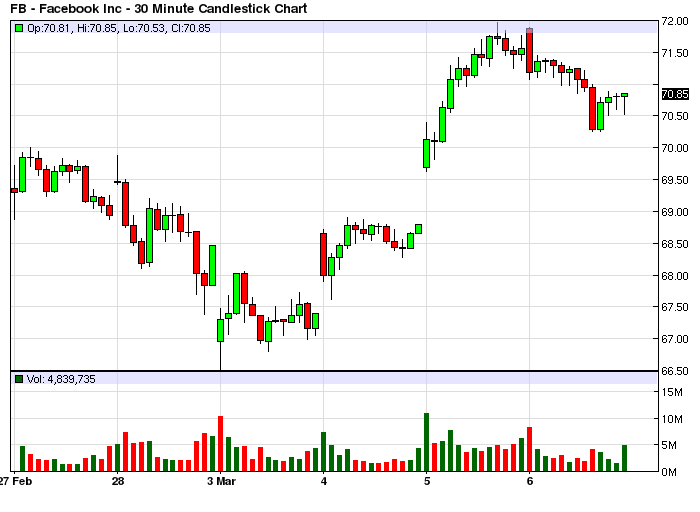Click the large red candle opening March 4
Viewport: 700px width, 512px height.
(323, 254)
